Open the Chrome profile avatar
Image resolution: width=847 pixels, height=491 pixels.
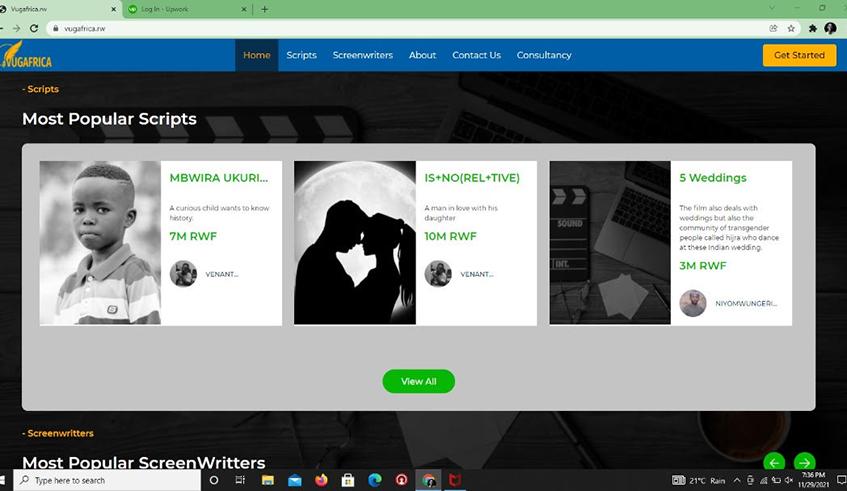tap(830, 28)
